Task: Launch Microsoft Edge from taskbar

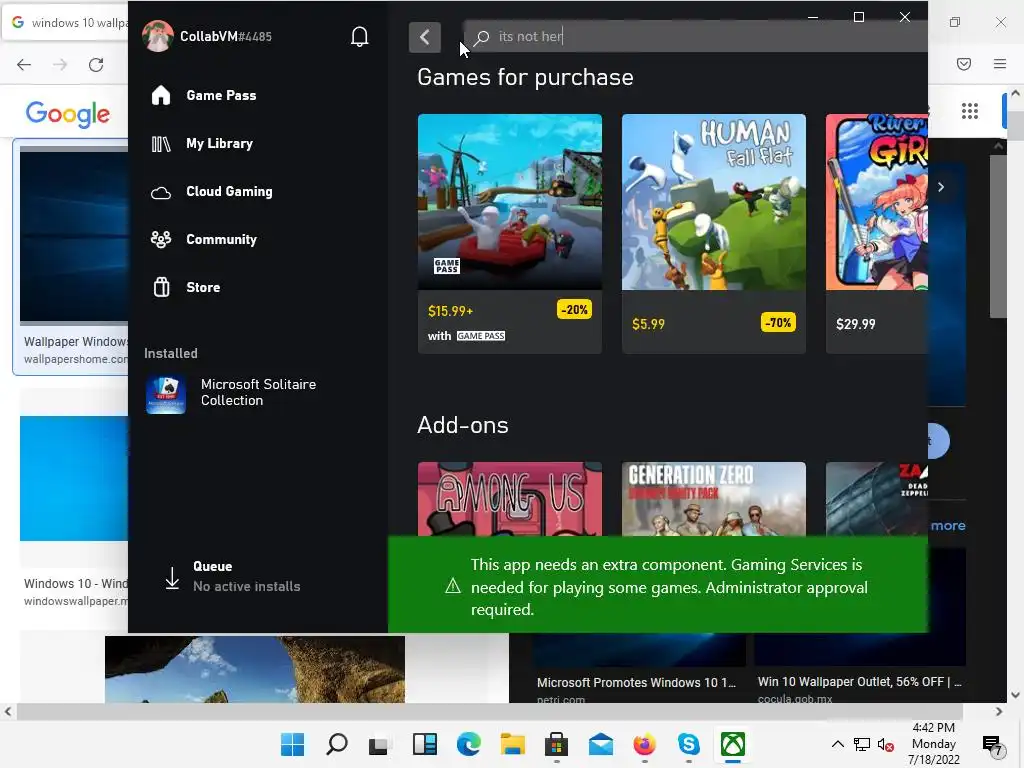Action: point(469,744)
